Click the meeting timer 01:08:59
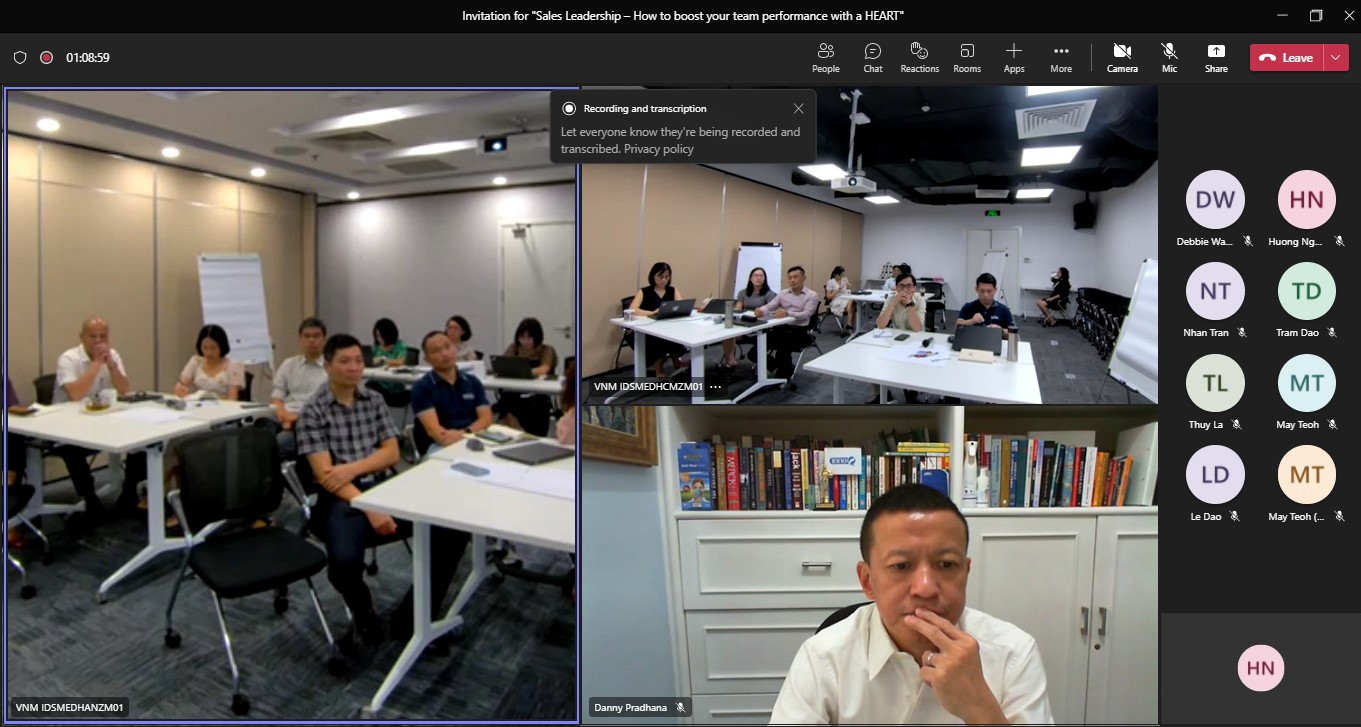1361x727 pixels. pyautogui.click(x=88, y=58)
